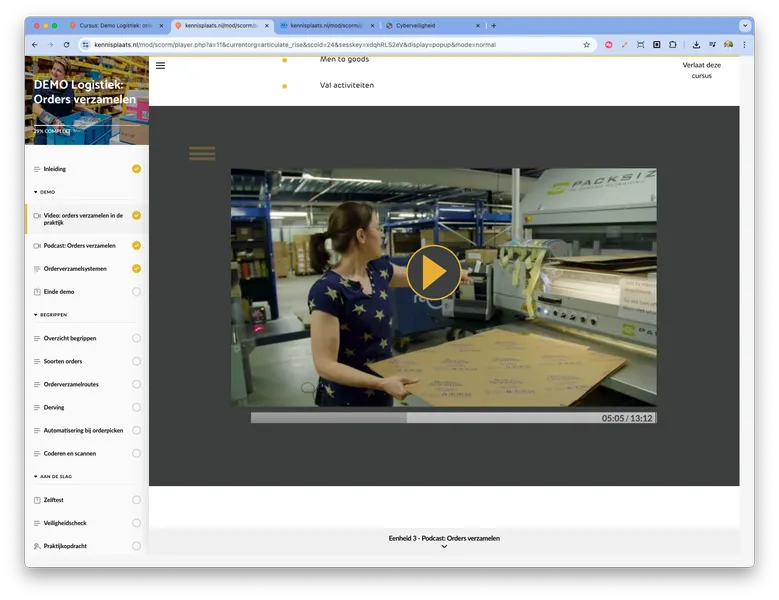Switch to the third kennisplaats.nl tab
779x600 pixels.
326,25
